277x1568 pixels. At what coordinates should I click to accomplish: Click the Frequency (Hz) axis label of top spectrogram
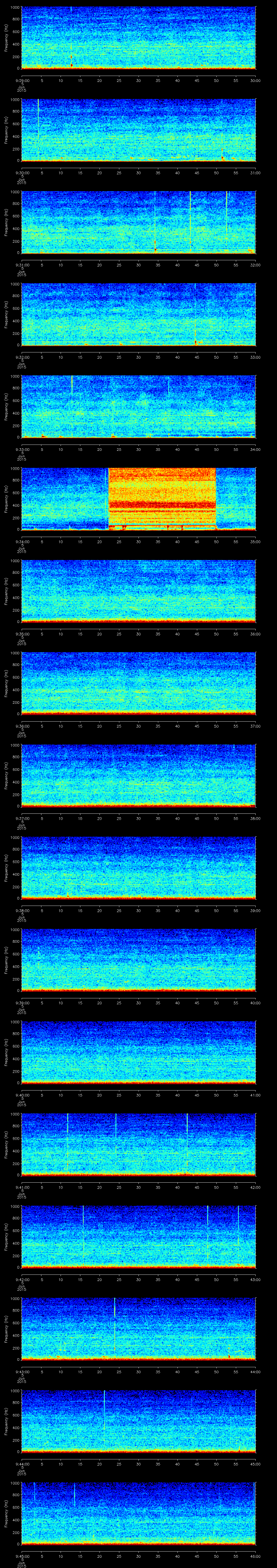coord(6,38)
